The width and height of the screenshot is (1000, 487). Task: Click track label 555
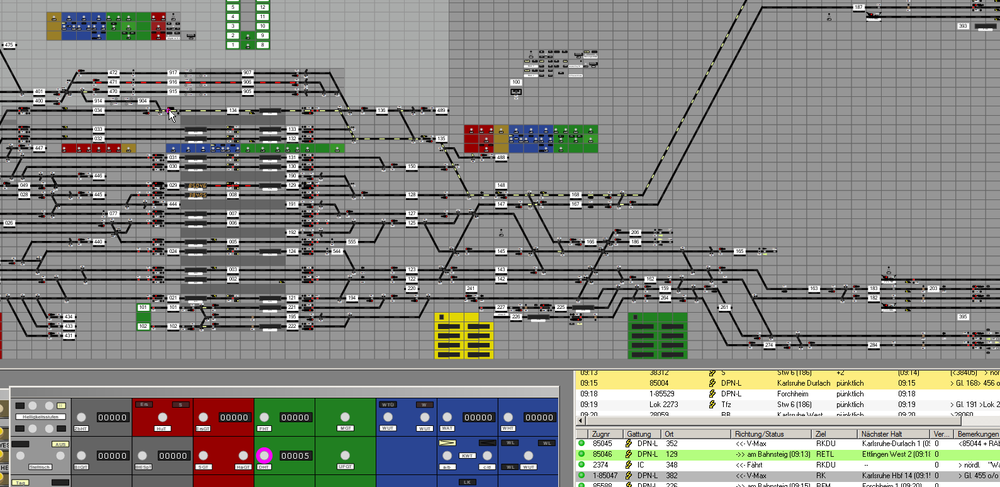coord(351,242)
